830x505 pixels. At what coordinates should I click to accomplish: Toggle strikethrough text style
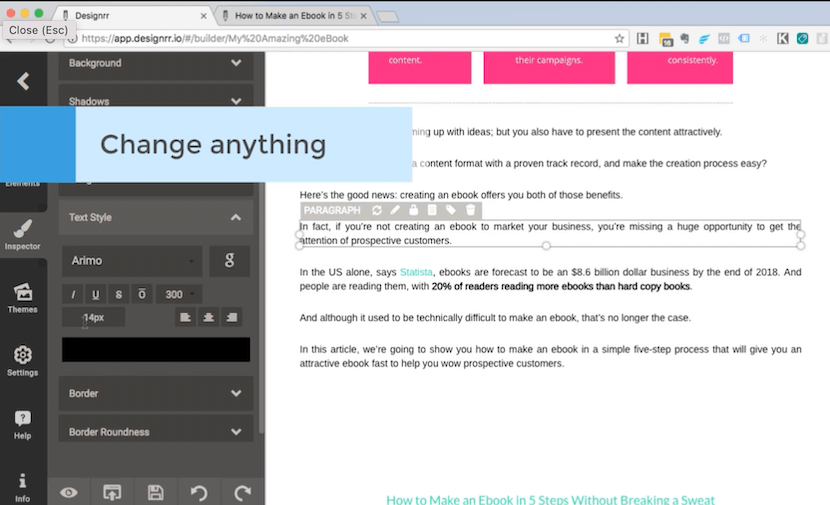click(x=119, y=294)
